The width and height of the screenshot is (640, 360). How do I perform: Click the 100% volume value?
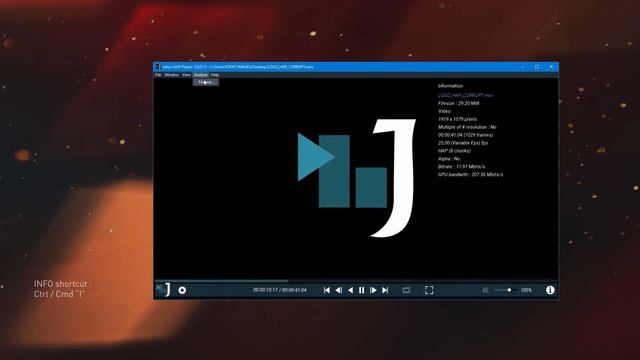(x=526, y=290)
